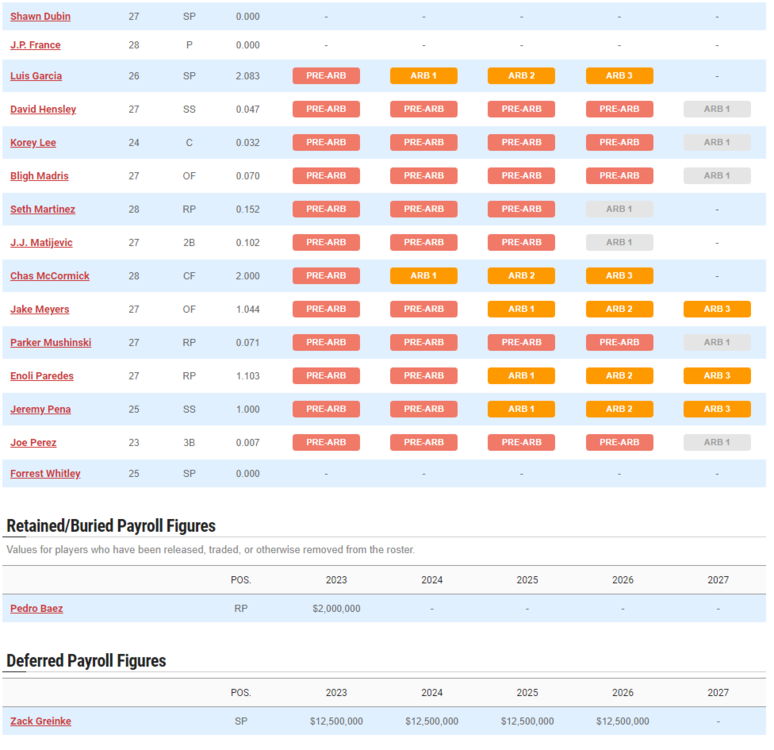Click the Deferred Payroll Figures heading
Image resolution: width=774 pixels, height=750 pixels.
coord(86,661)
